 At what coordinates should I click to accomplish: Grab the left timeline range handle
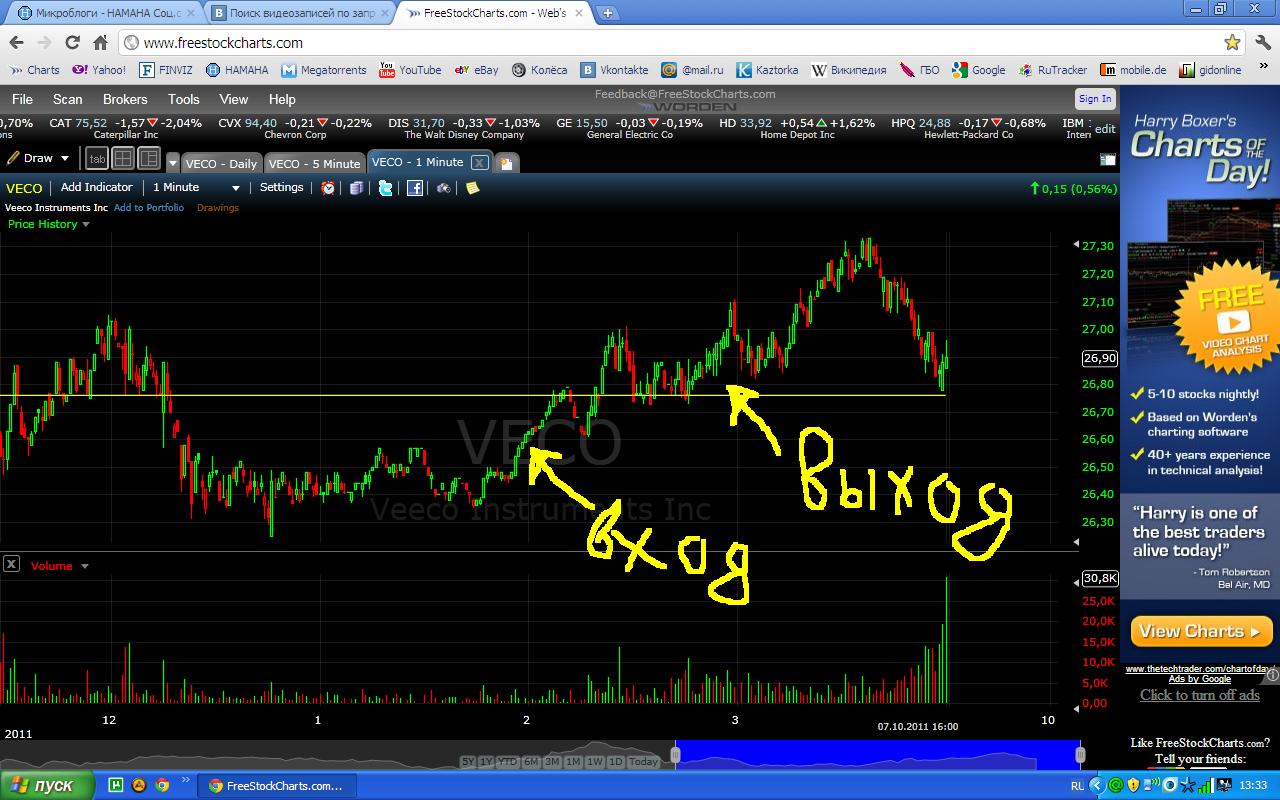point(675,755)
